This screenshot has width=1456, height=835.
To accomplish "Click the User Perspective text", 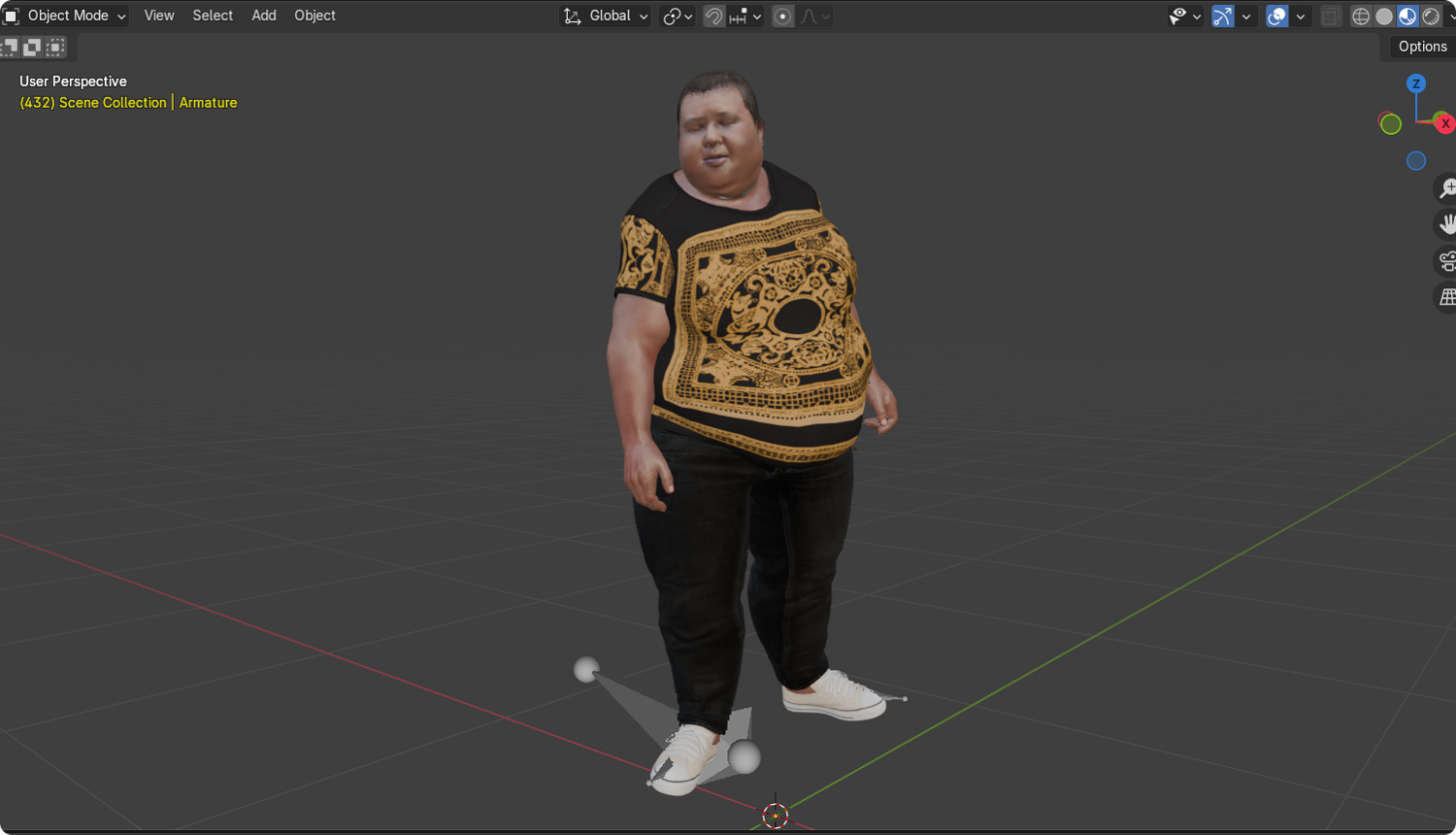I will click(x=73, y=82).
